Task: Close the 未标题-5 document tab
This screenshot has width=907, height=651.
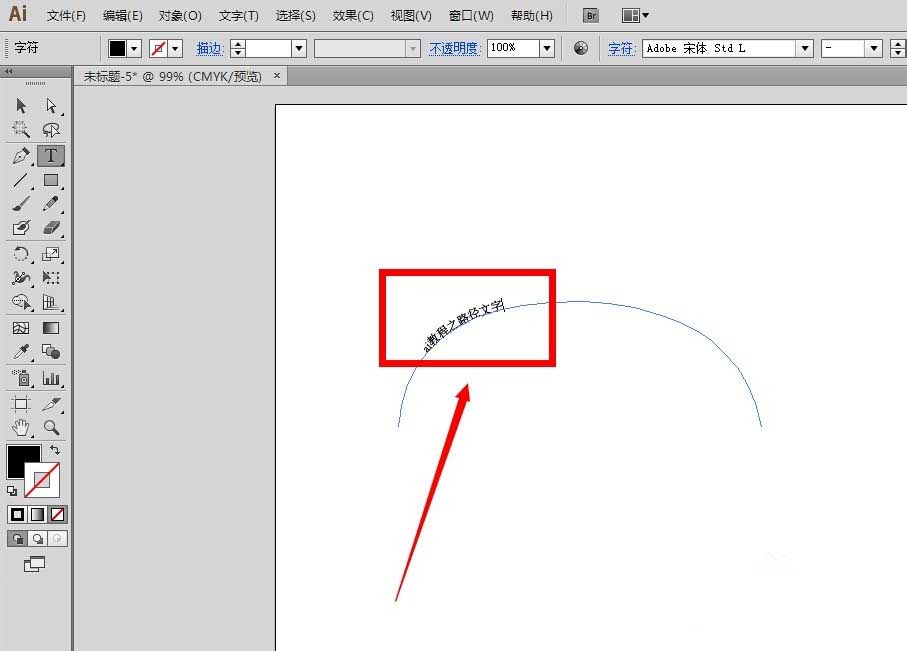Action: (x=277, y=76)
